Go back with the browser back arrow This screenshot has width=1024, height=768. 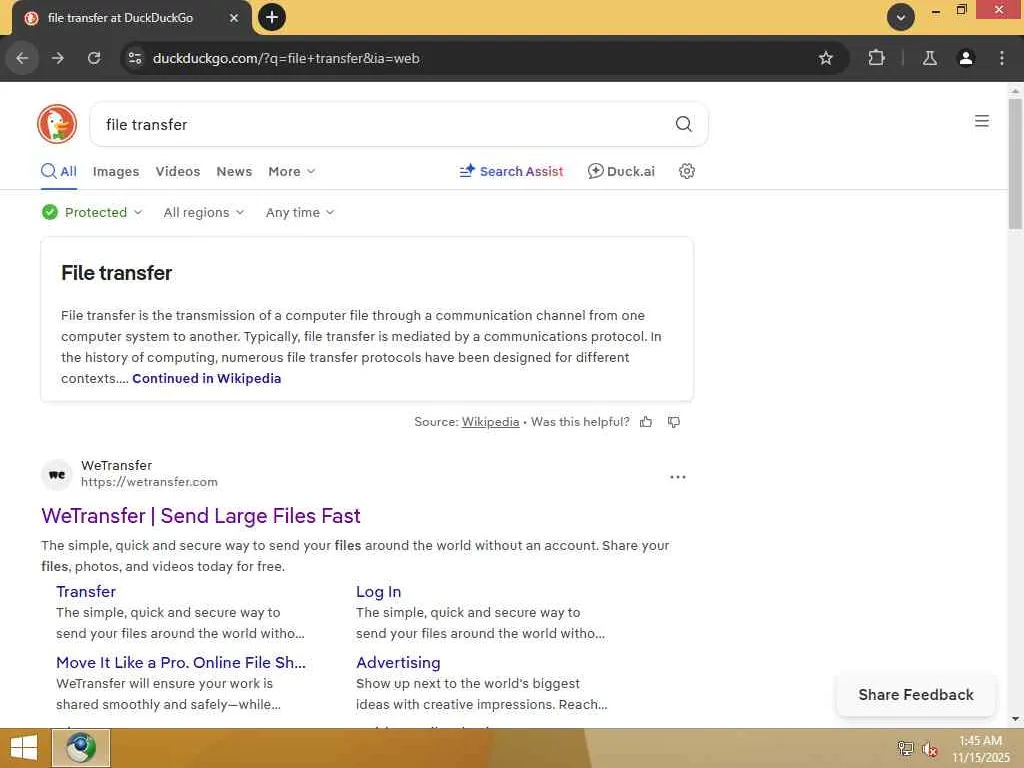pyautogui.click(x=22, y=58)
